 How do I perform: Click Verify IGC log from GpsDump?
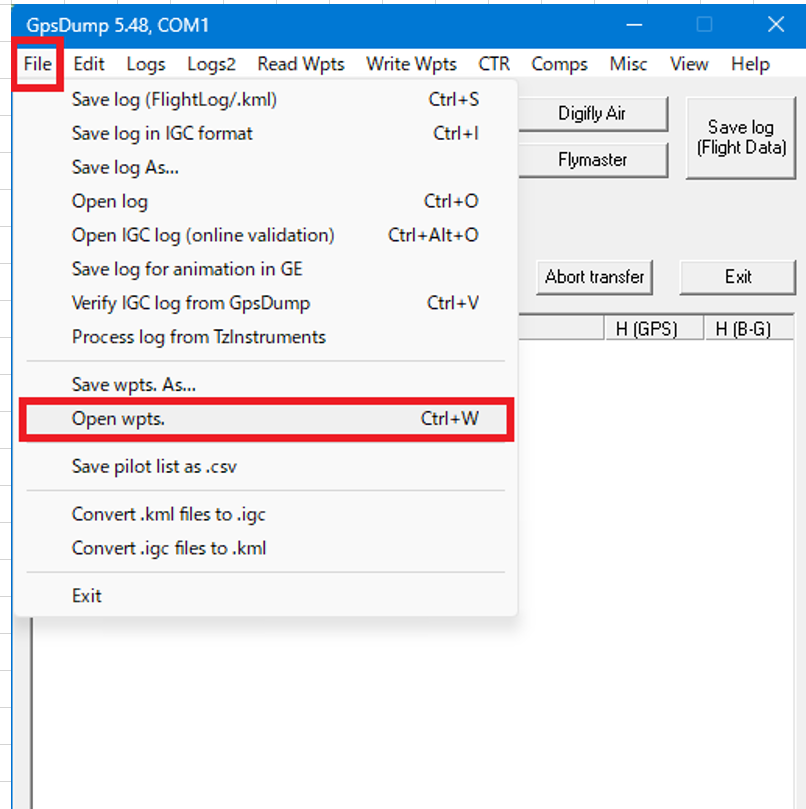tap(191, 303)
